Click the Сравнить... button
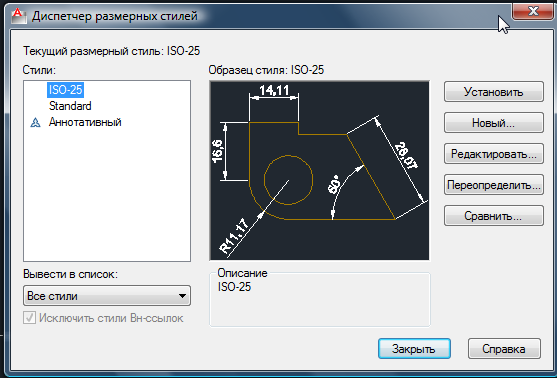The image size is (557, 378). (494, 216)
